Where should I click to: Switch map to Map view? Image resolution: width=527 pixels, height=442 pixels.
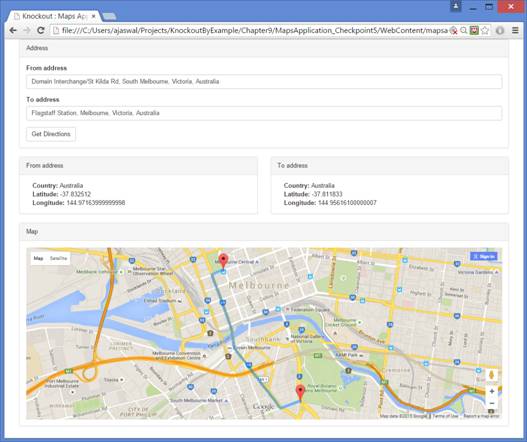(x=38, y=258)
